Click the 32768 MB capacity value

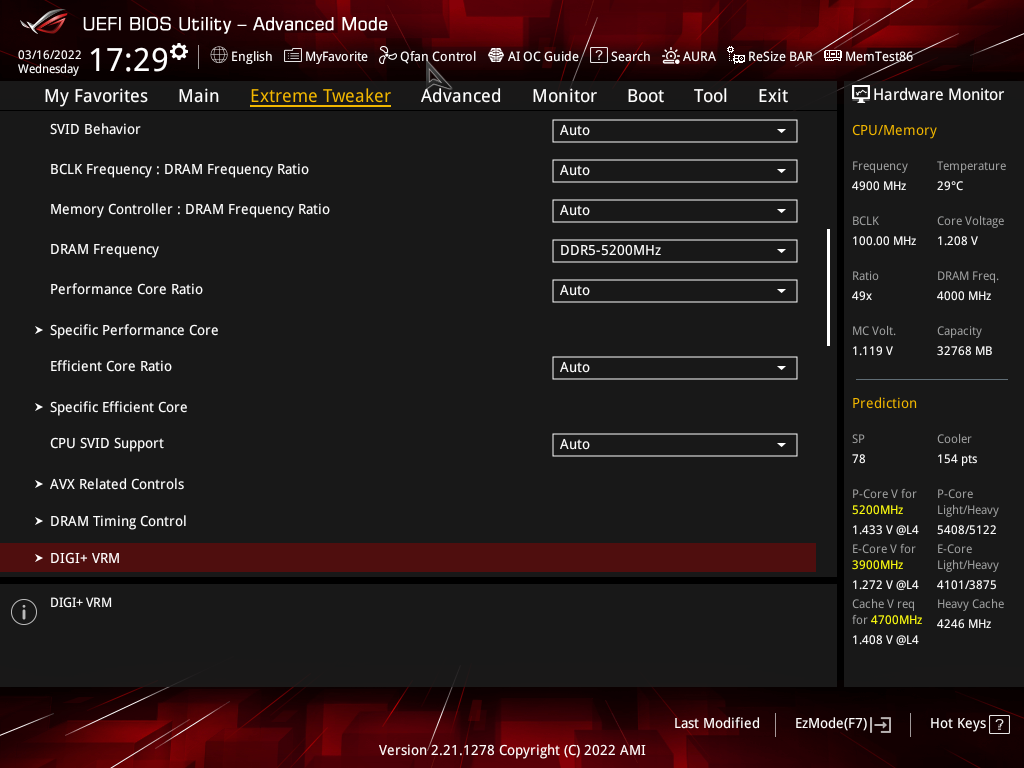965,351
